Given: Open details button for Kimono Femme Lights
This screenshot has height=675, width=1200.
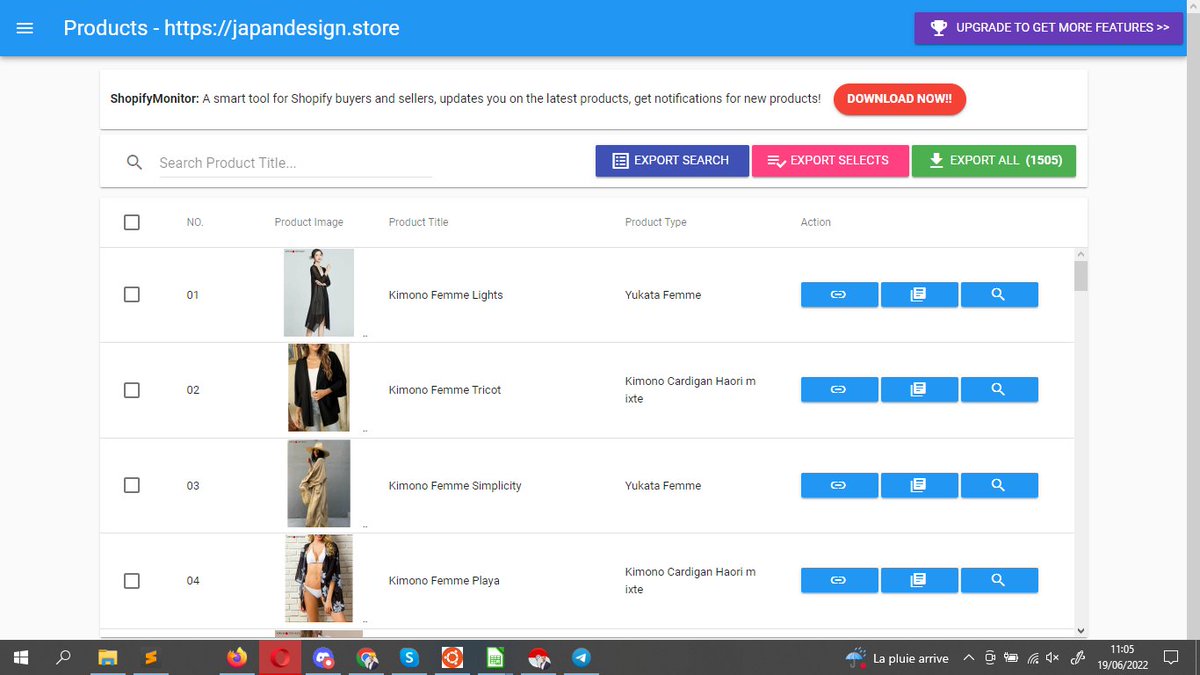Looking at the screenshot, I should click(x=919, y=294).
